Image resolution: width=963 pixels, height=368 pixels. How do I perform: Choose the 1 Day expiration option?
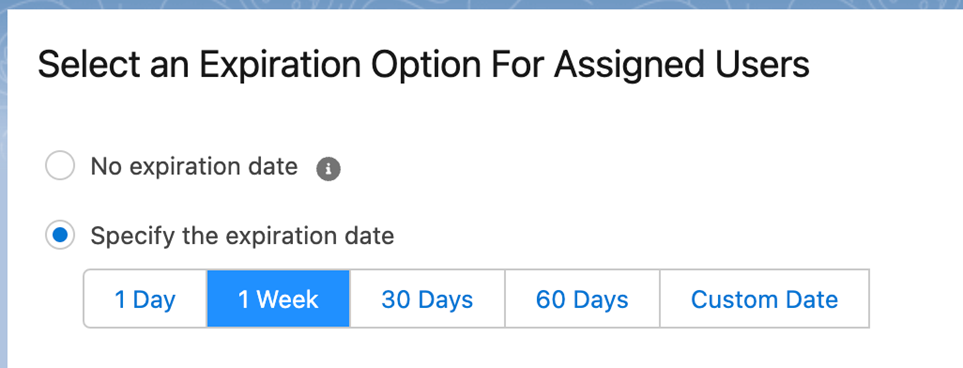pyautogui.click(x=145, y=299)
